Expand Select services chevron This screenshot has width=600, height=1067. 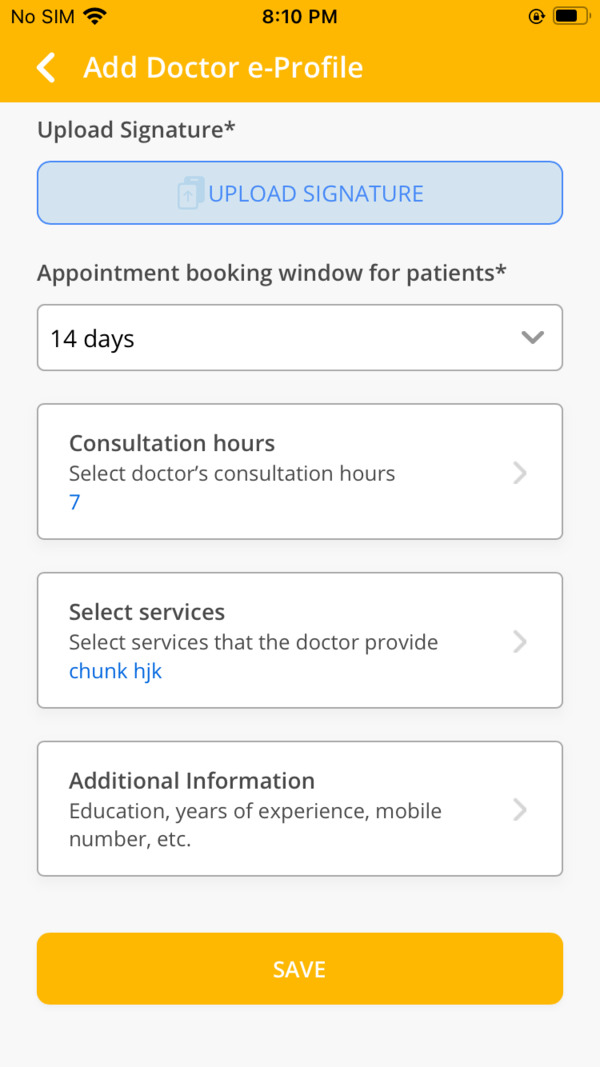pyautogui.click(x=520, y=641)
